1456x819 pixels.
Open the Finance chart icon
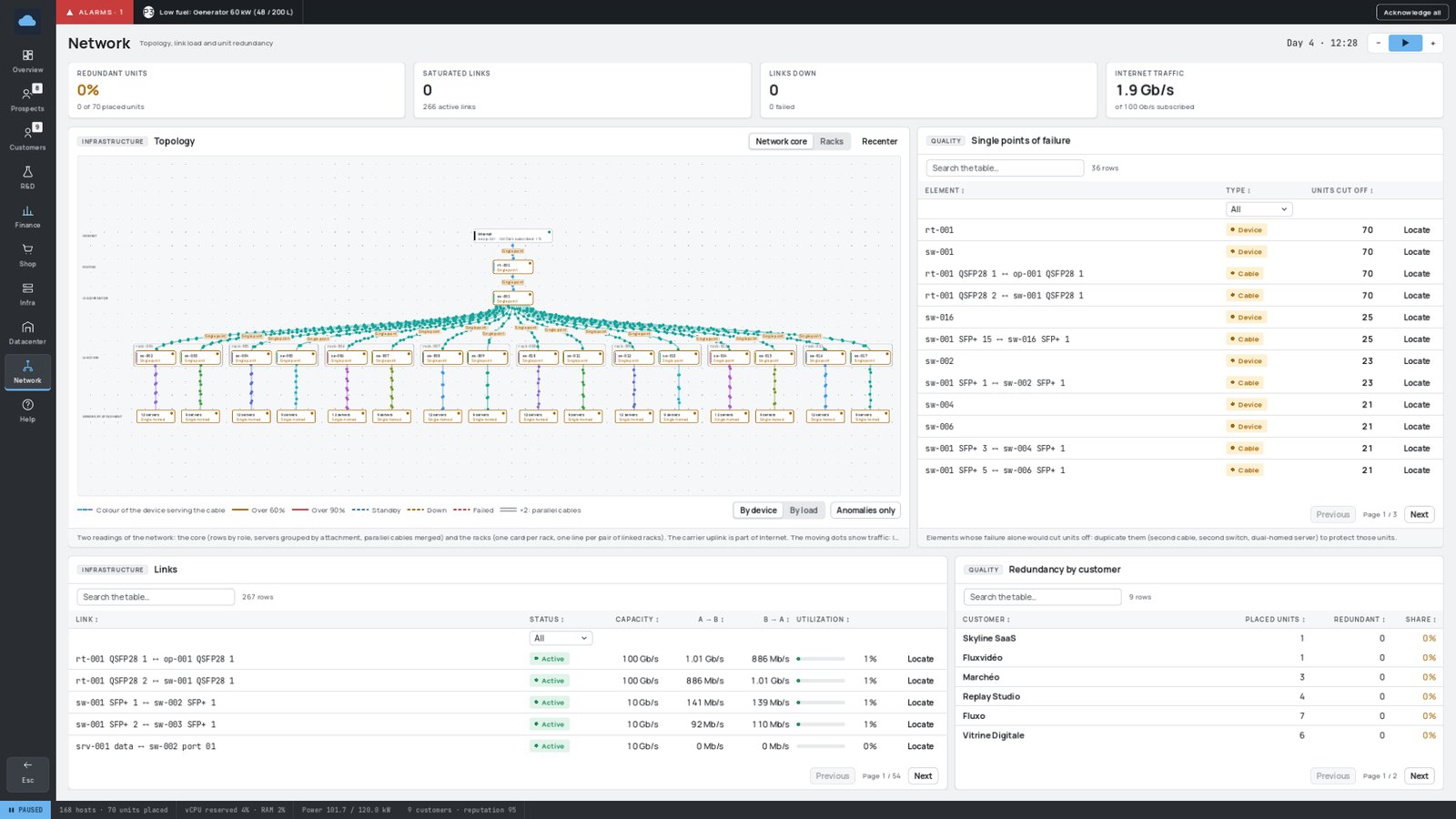click(x=27, y=211)
